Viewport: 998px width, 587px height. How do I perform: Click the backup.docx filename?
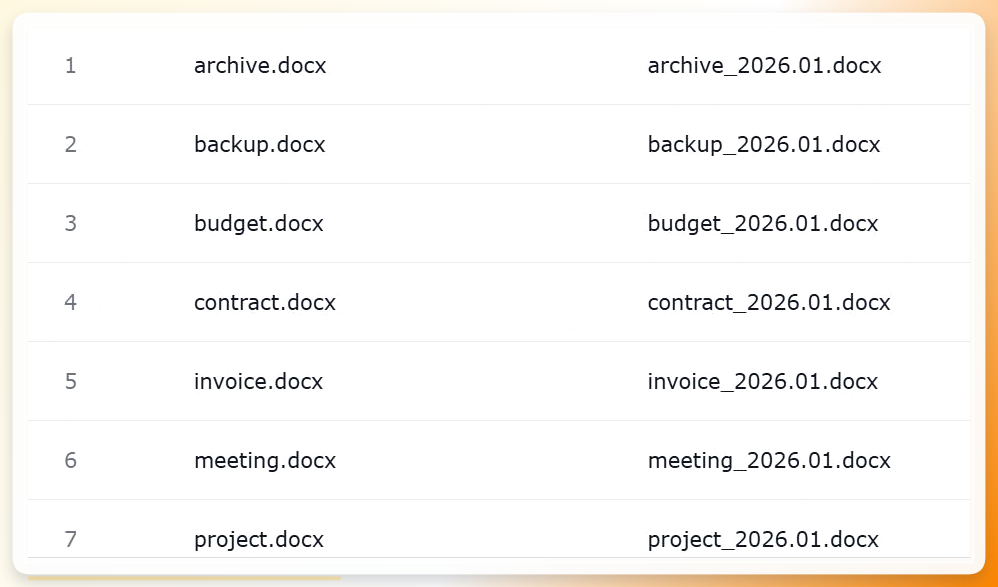260,145
